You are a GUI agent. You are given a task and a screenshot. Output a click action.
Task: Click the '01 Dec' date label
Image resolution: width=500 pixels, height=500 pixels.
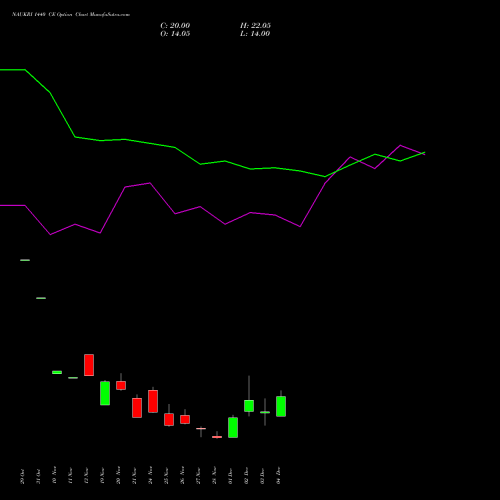click(230, 476)
